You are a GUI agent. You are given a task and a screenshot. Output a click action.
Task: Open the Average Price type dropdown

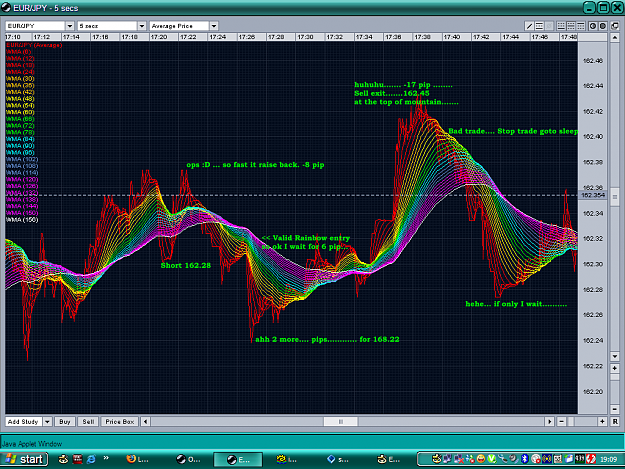point(214,26)
